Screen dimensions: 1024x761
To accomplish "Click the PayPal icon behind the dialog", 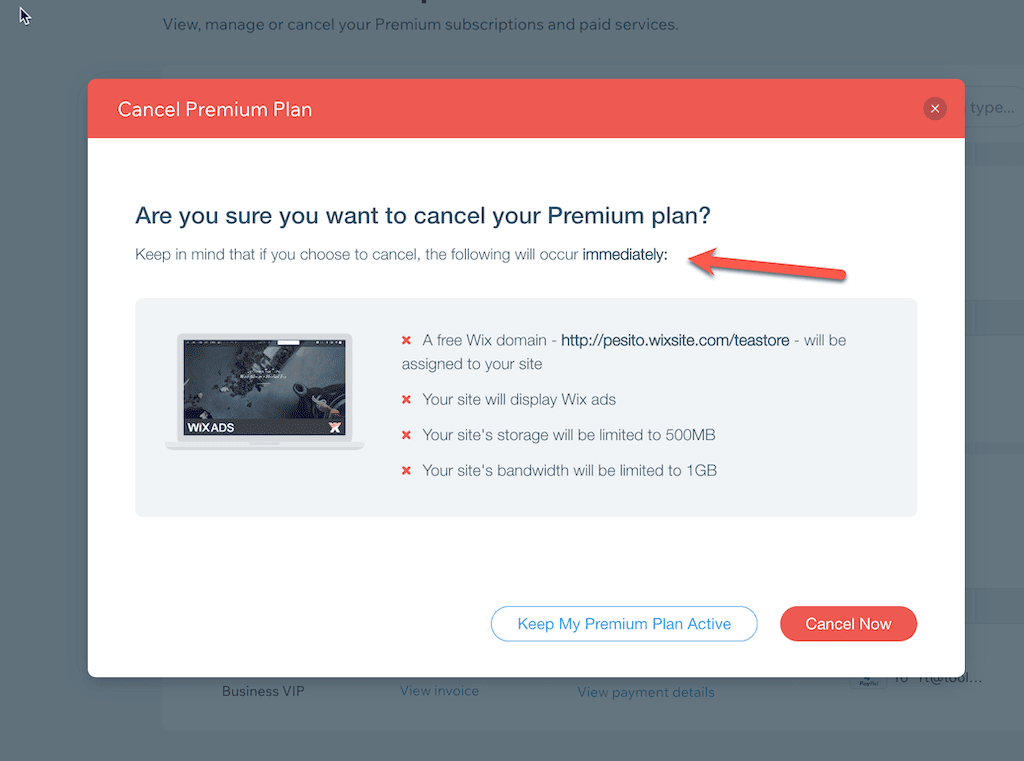I will coord(868,683).
